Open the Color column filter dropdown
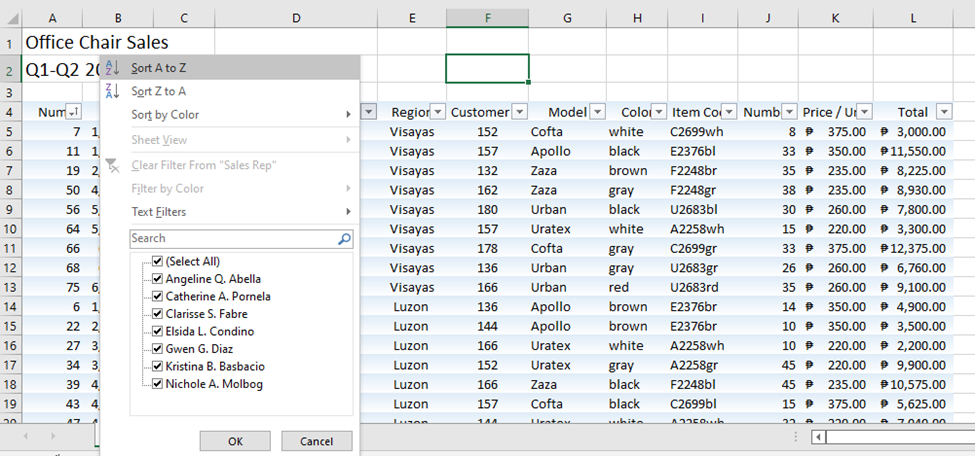 pyautogui.click(x=659, y=112)
